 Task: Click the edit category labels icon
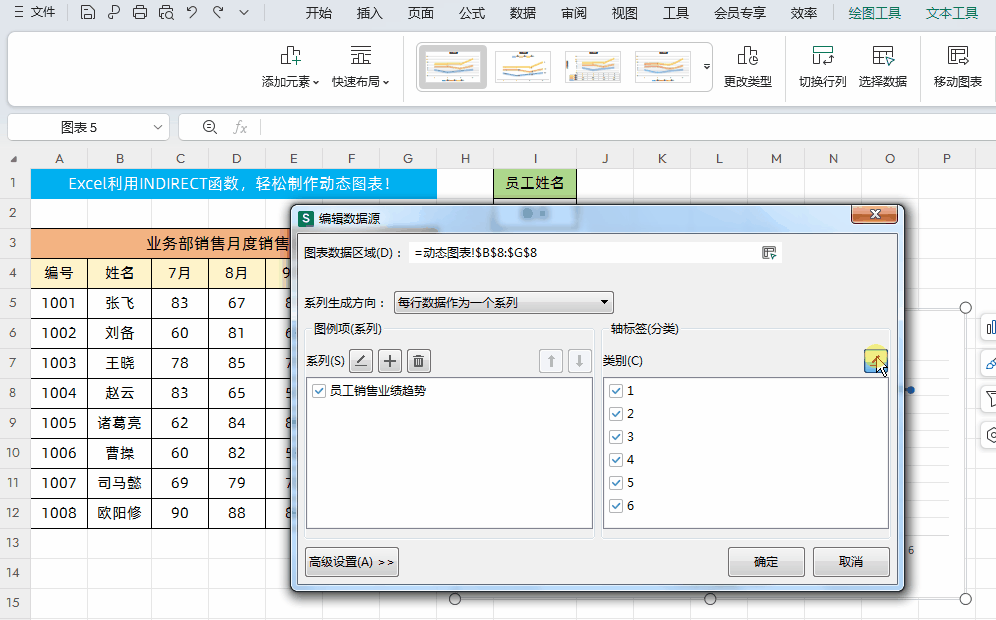pyautogui.click(x=875, y=361)
